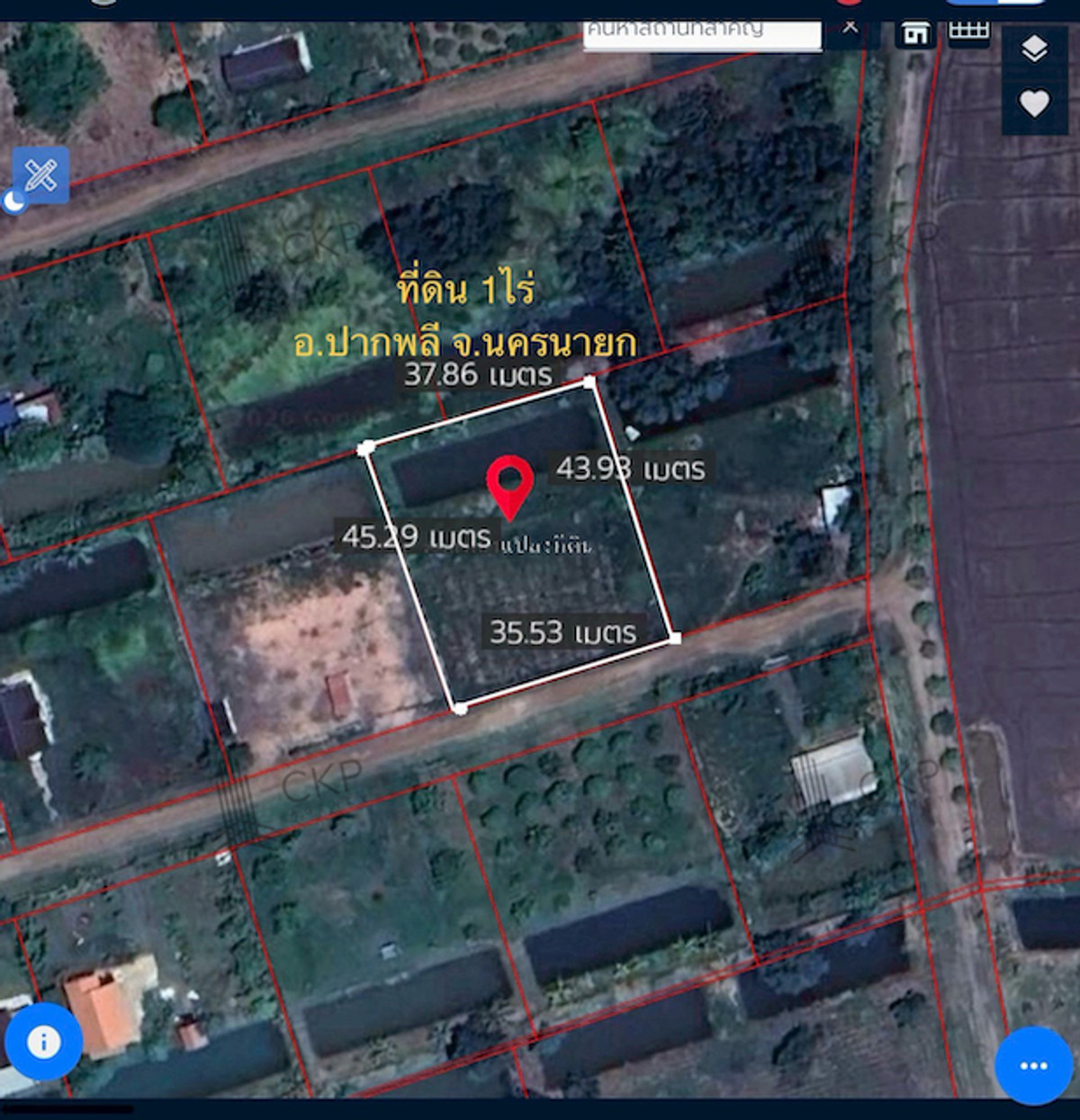Select the bottom-most vertex of white polygon
1080x1120 pixels.
(460, 709)
